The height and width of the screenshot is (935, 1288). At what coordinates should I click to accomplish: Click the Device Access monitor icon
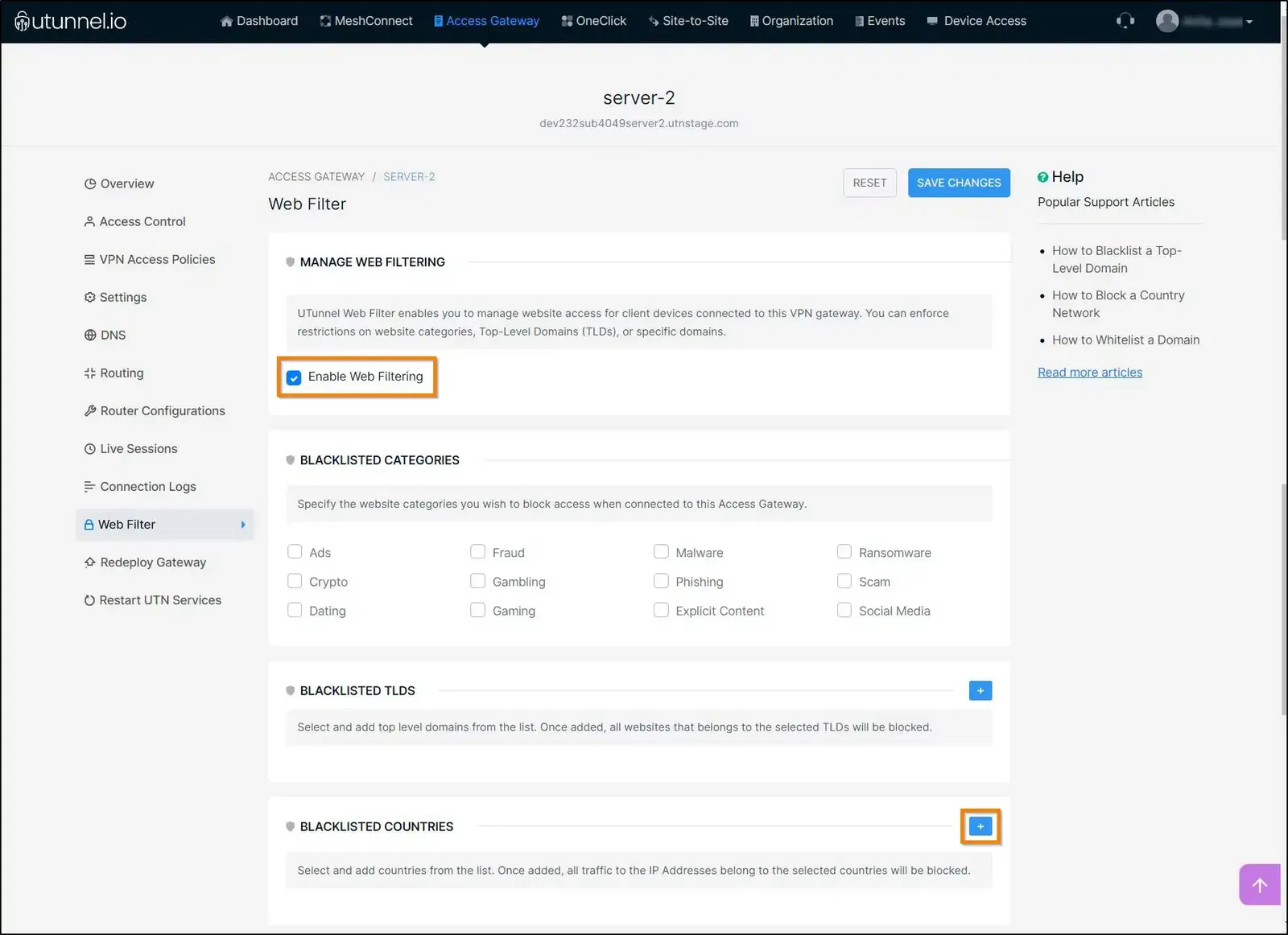[932, 21]
